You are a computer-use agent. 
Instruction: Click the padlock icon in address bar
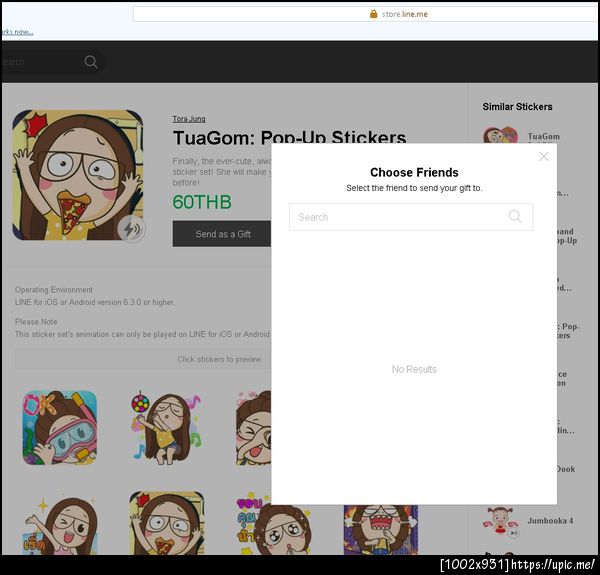coord(373,14)
